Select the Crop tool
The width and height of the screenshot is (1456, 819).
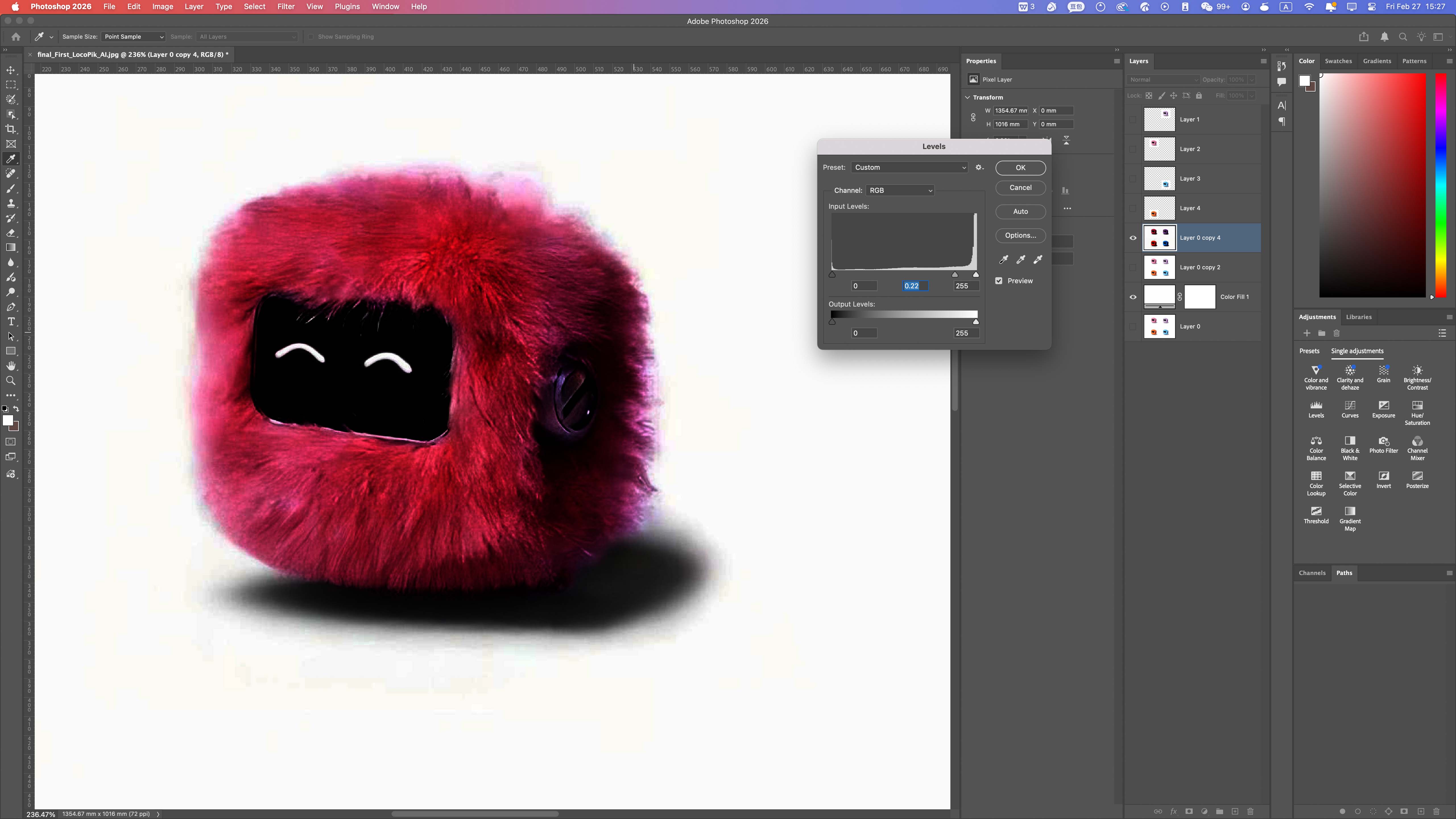(x=11, y=129)
